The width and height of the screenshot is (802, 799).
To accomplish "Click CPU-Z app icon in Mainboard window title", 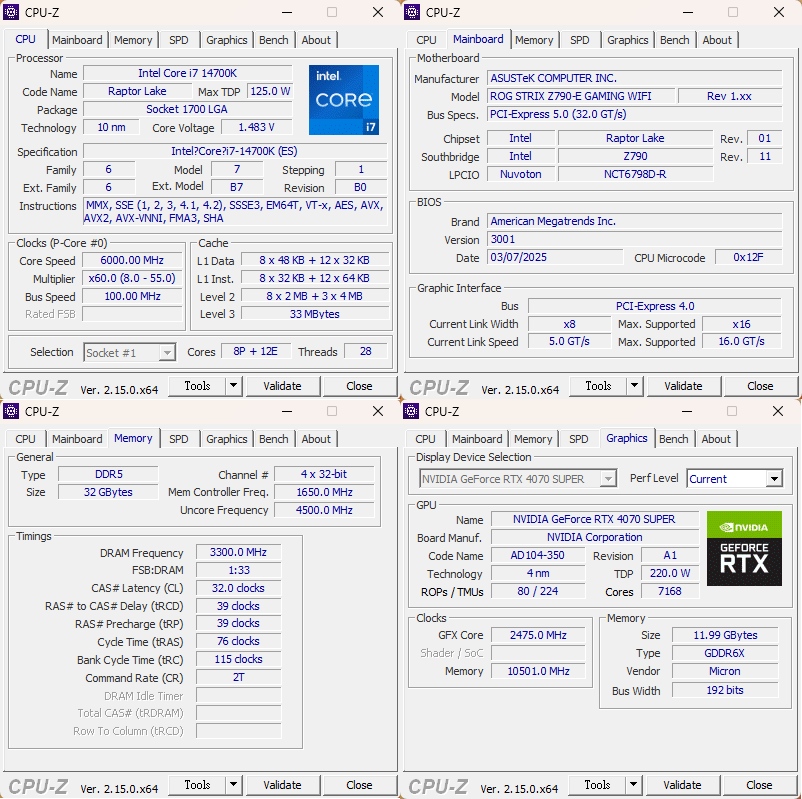I will [x=412, y=12].
